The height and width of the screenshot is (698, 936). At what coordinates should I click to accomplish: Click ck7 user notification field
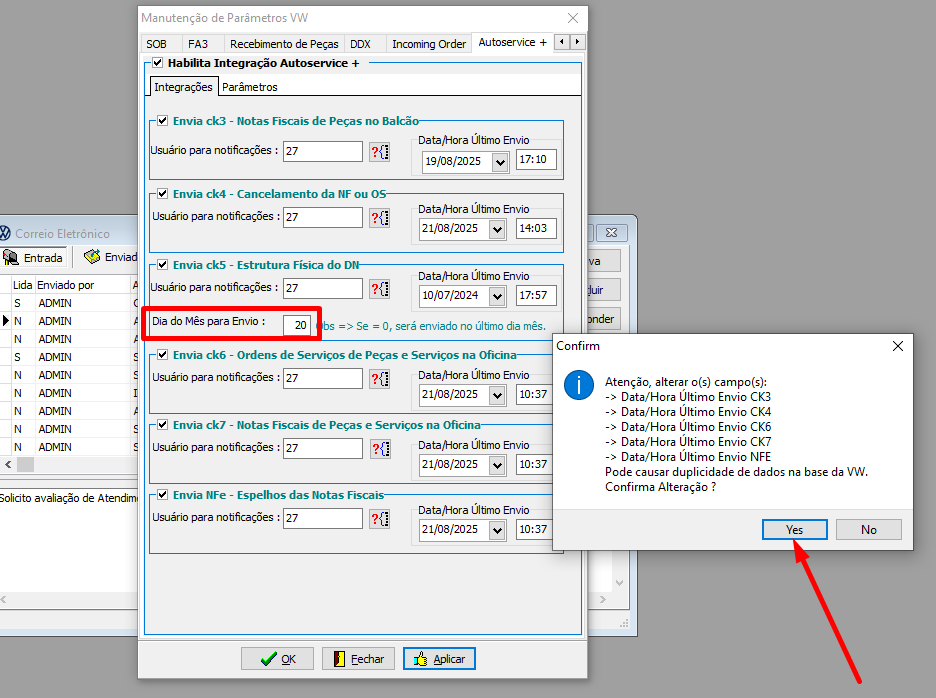click(322, 448)
